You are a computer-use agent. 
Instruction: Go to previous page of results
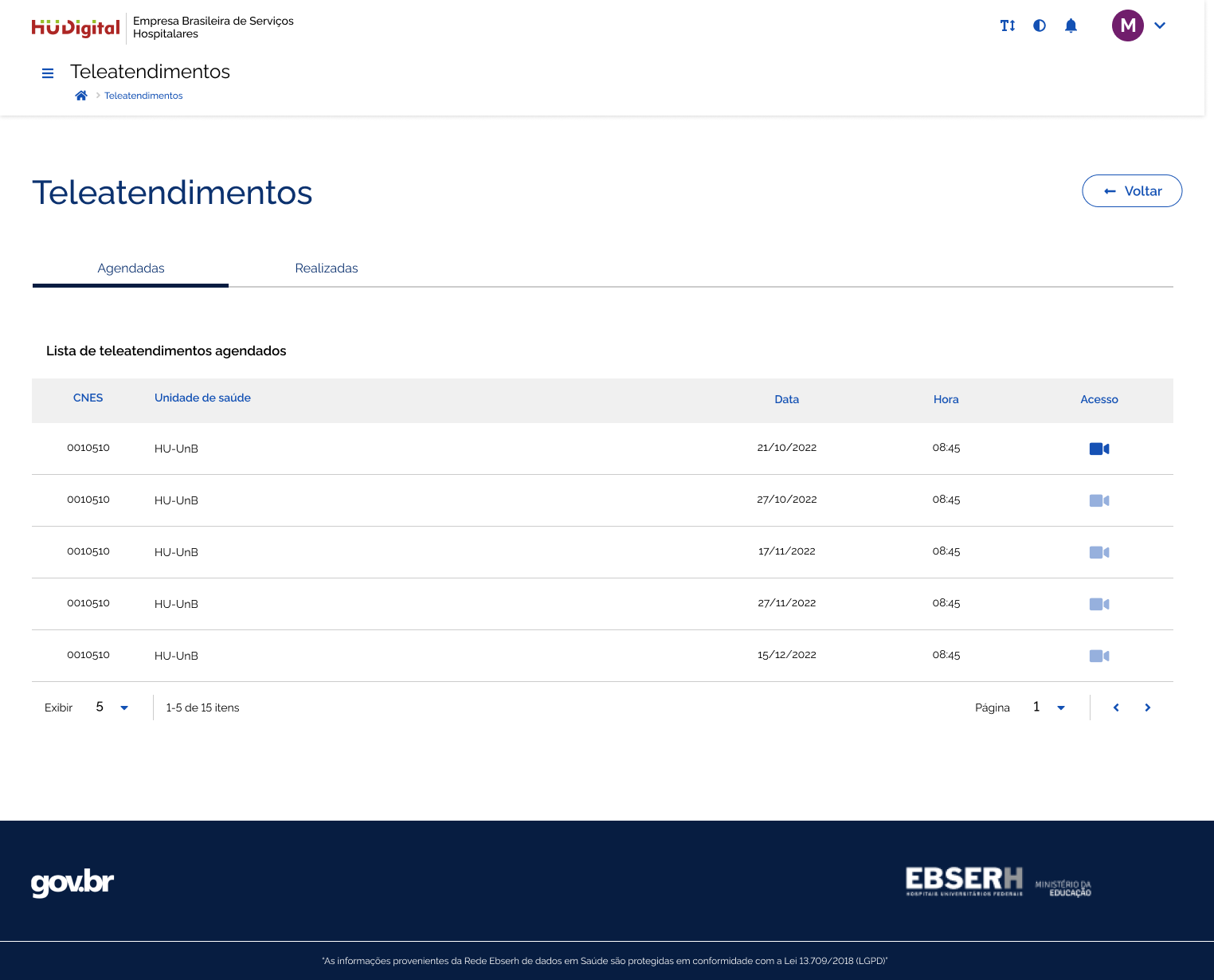pyautogui.click(x=1116, y=708)
